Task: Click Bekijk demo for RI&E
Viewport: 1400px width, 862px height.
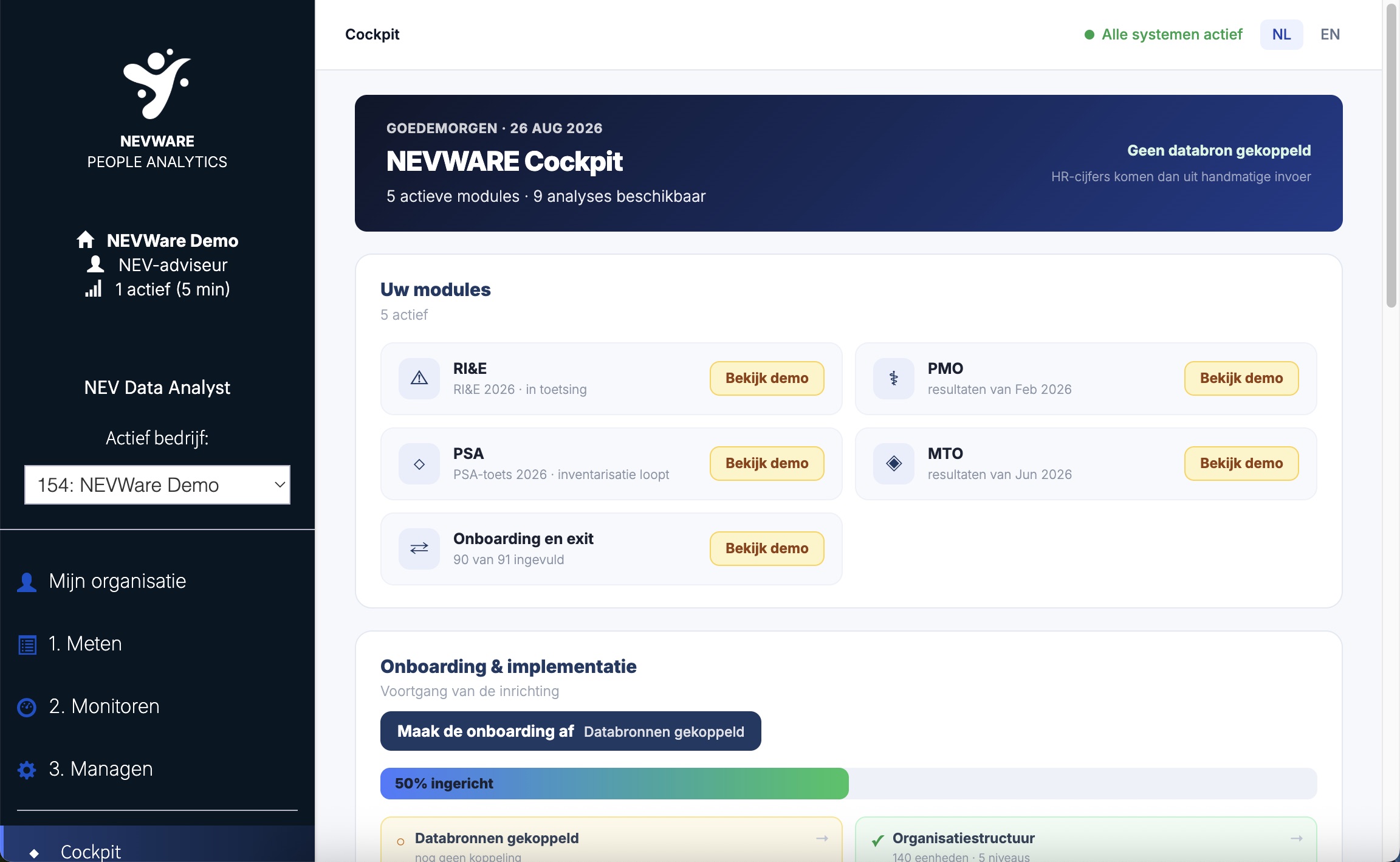Action: coord(767,378)
